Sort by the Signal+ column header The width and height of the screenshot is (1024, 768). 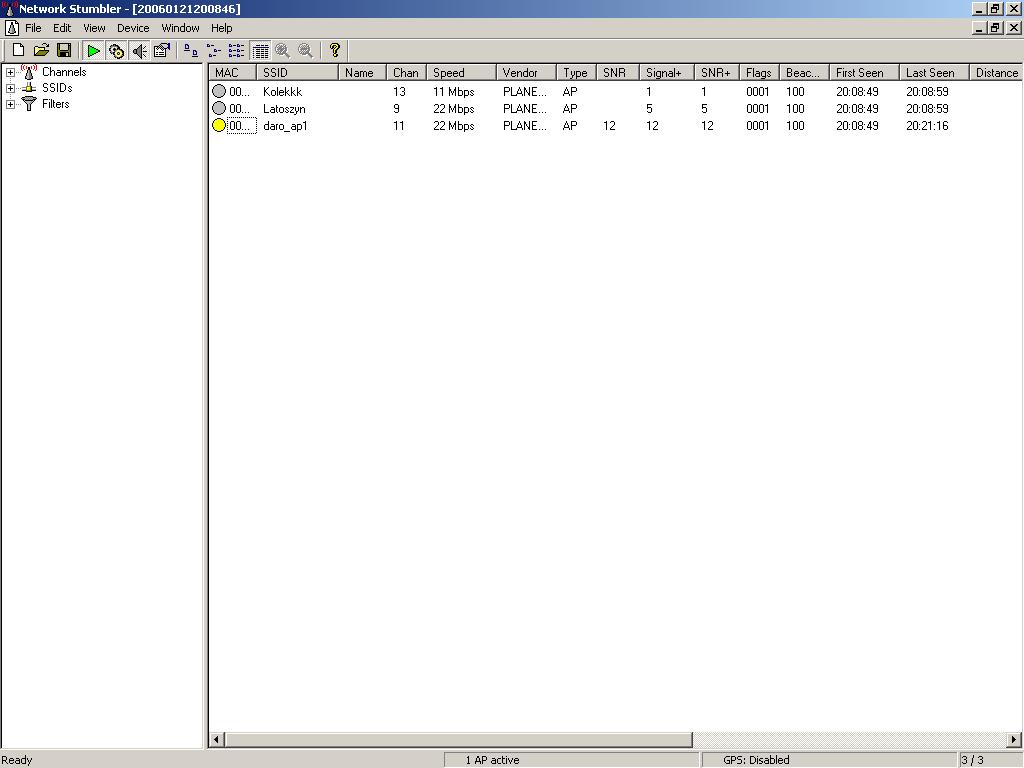pos(667,72)
